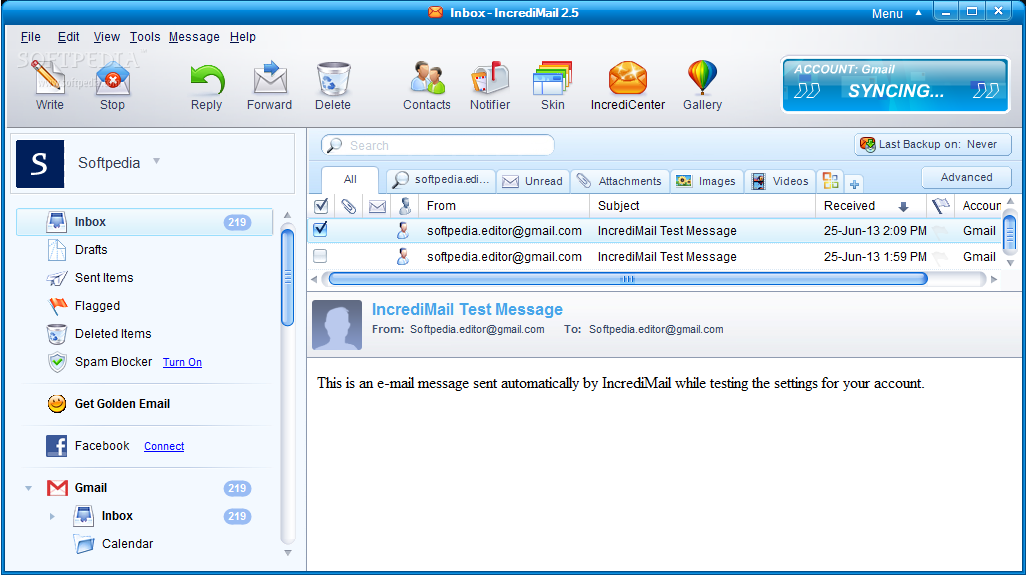Viewport: 1026px width, 575px height.
Task: Click the Turn On spam blocker link
Action: click(182, 362)
